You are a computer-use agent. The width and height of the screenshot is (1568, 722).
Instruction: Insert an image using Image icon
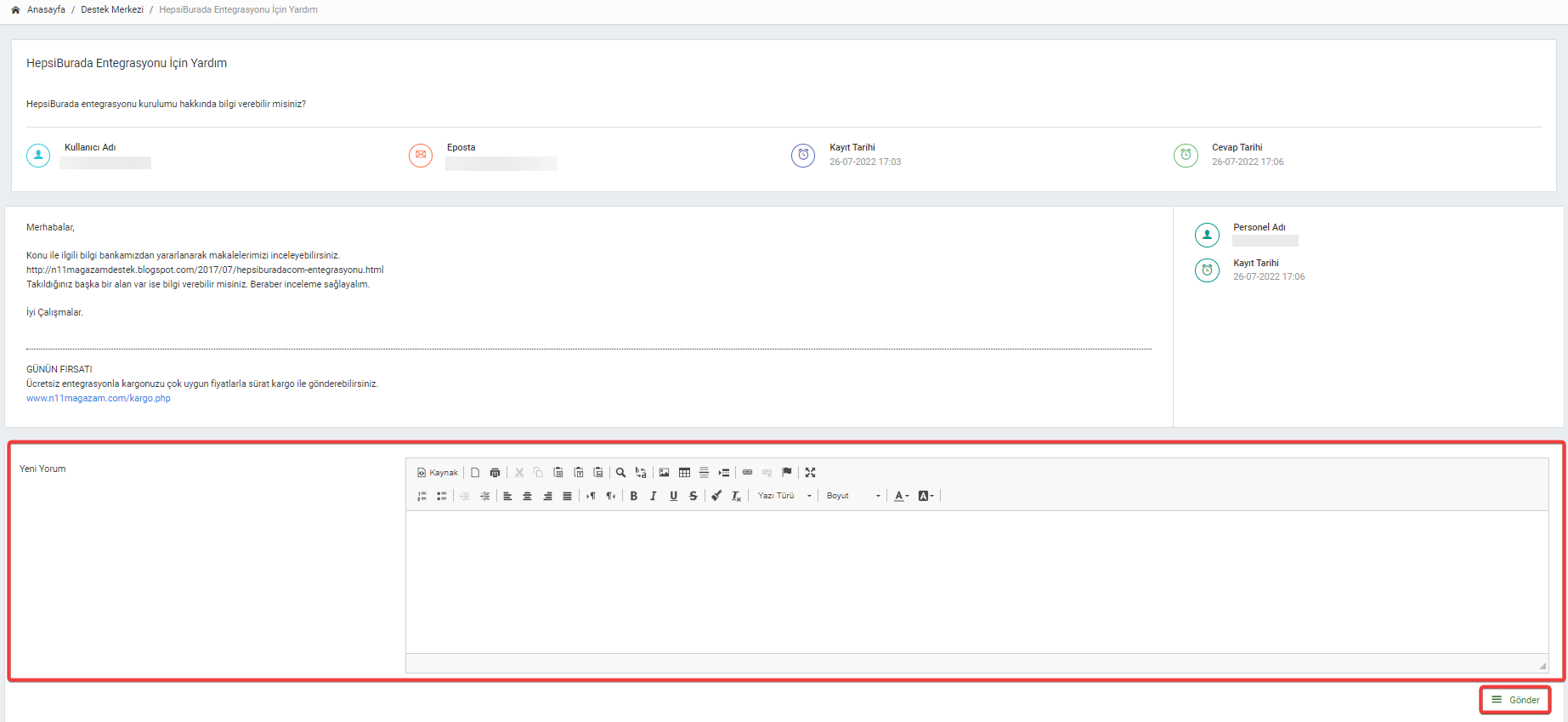[x=664, y=473]
